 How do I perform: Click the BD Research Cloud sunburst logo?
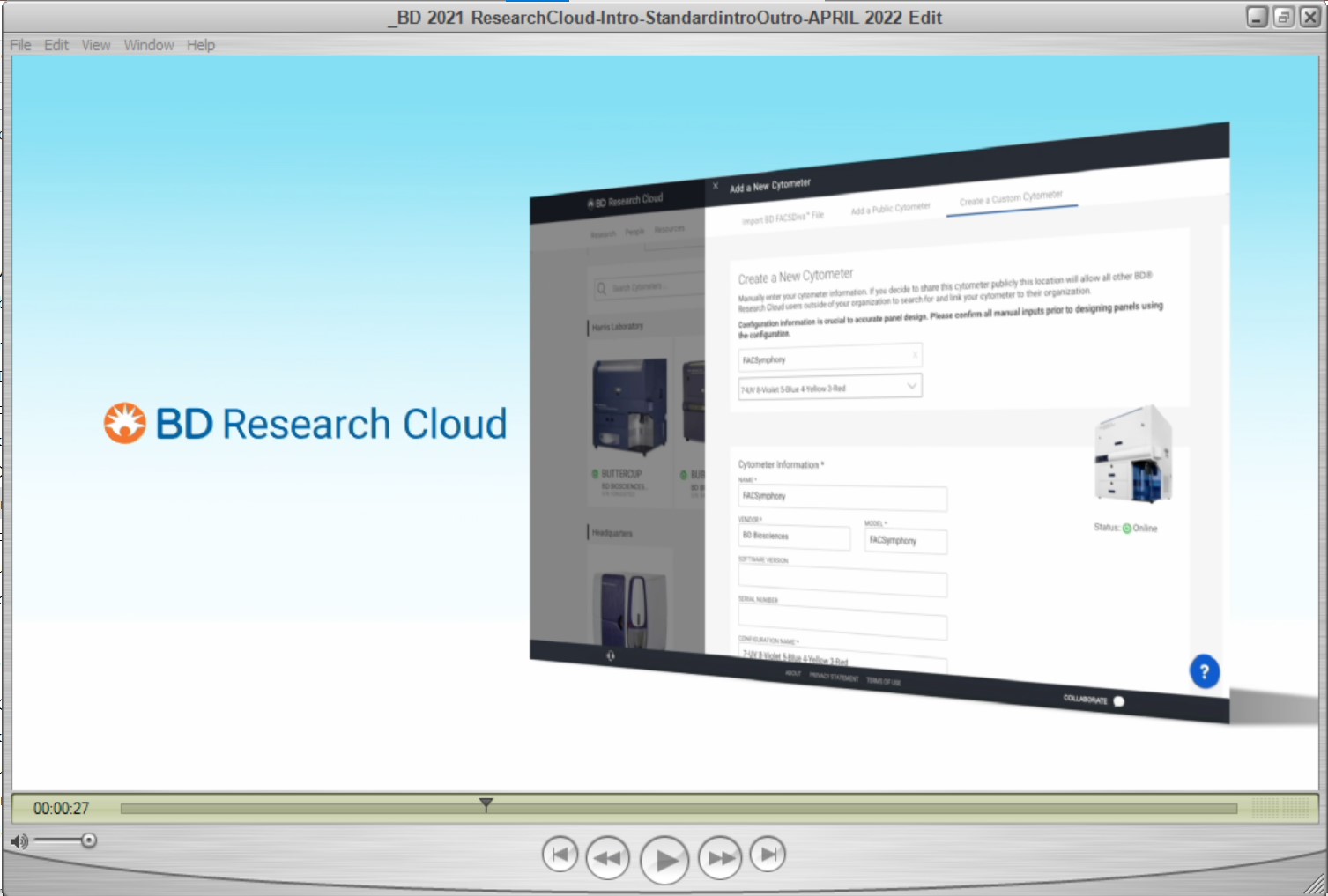point(125,423)
